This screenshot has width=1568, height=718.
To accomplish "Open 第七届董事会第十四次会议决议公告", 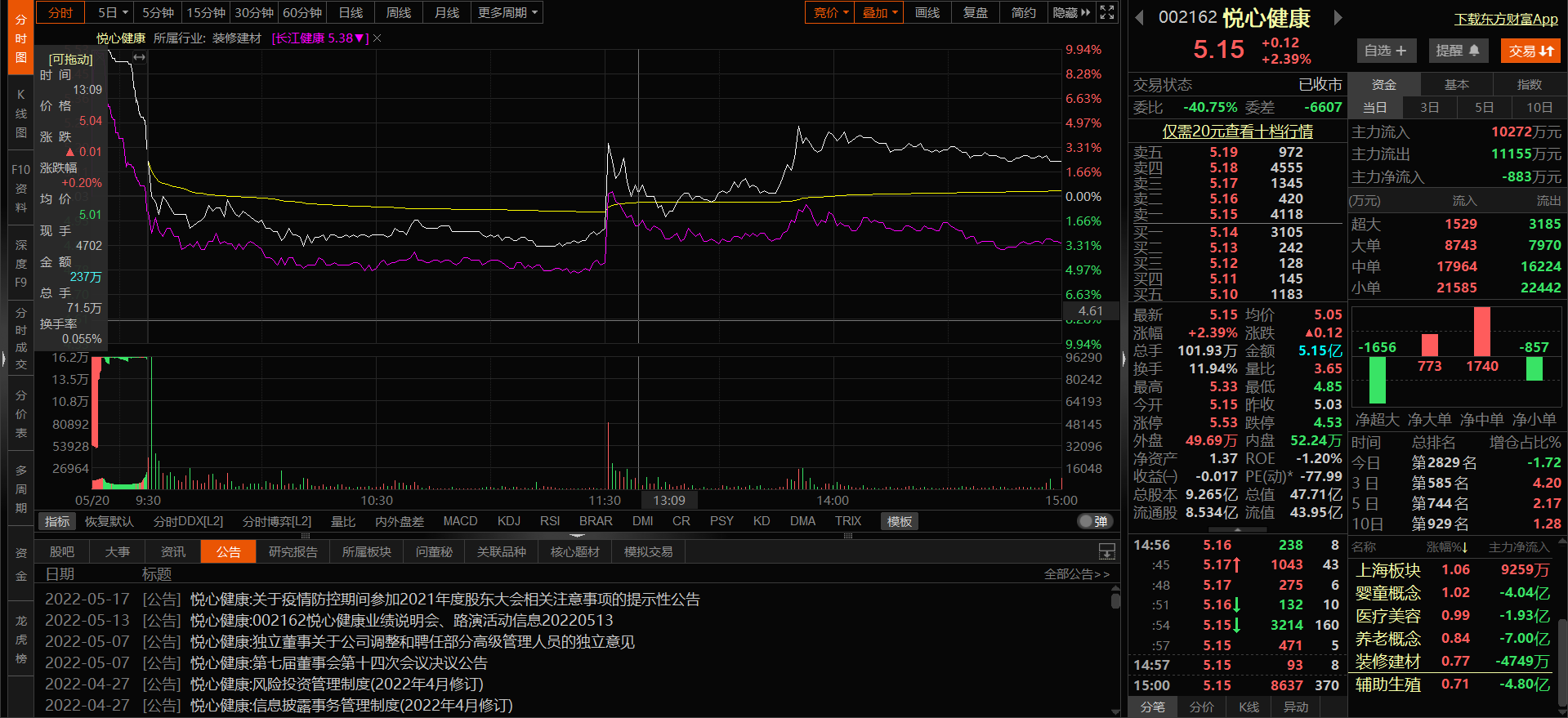I will (x=338, y=663).
